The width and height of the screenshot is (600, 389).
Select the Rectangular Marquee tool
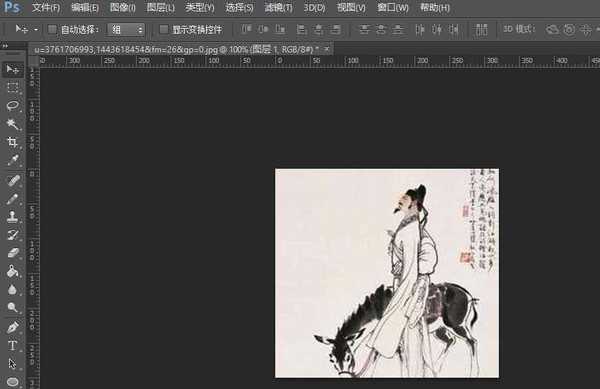click(x=13, y=88)
